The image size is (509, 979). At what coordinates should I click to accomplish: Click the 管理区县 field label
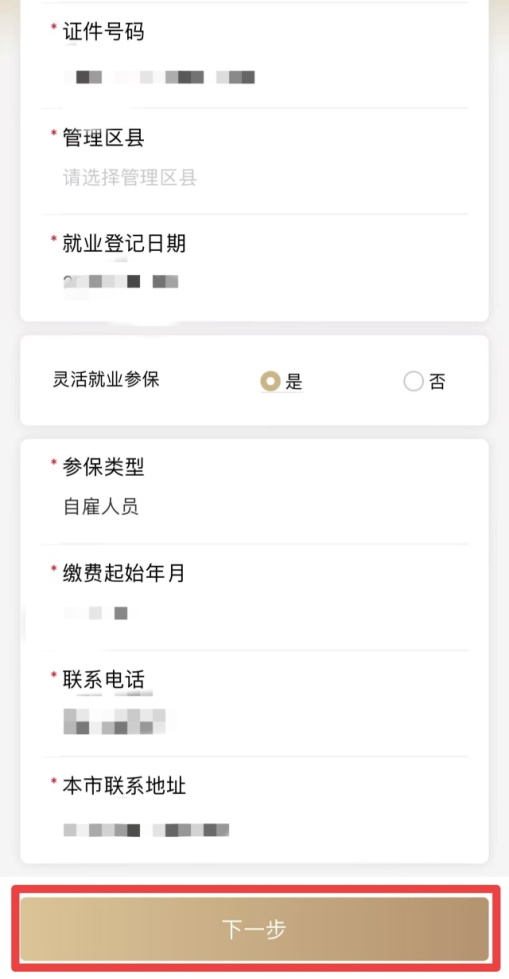[x=103, y=138]
